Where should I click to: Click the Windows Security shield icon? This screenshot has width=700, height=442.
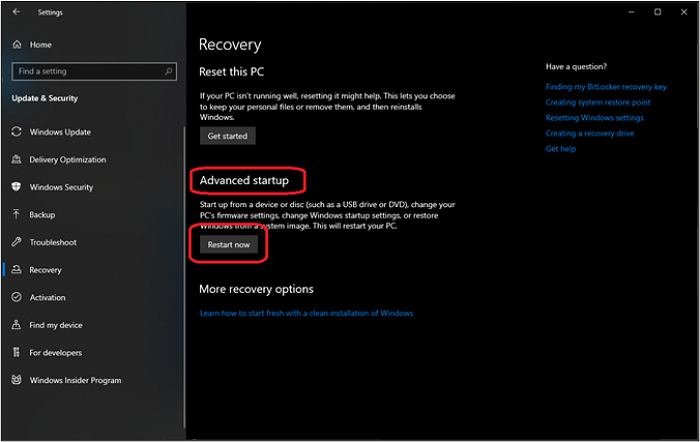click(17, 187)
